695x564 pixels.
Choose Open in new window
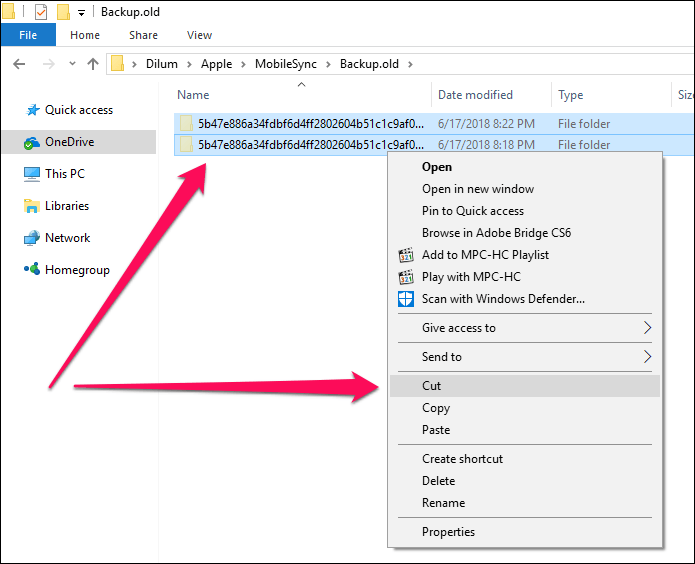525,189
